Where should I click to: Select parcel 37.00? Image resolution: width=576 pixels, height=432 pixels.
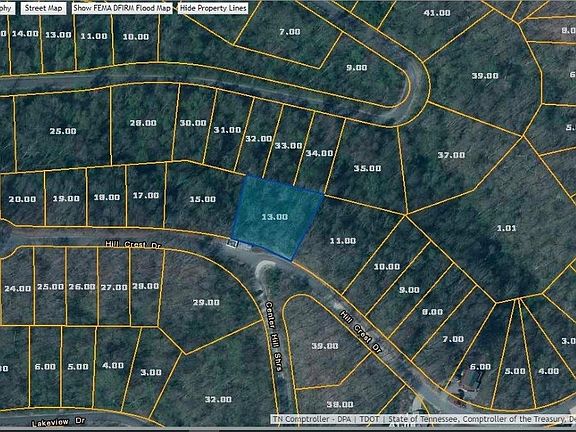[x=451, y=155]
